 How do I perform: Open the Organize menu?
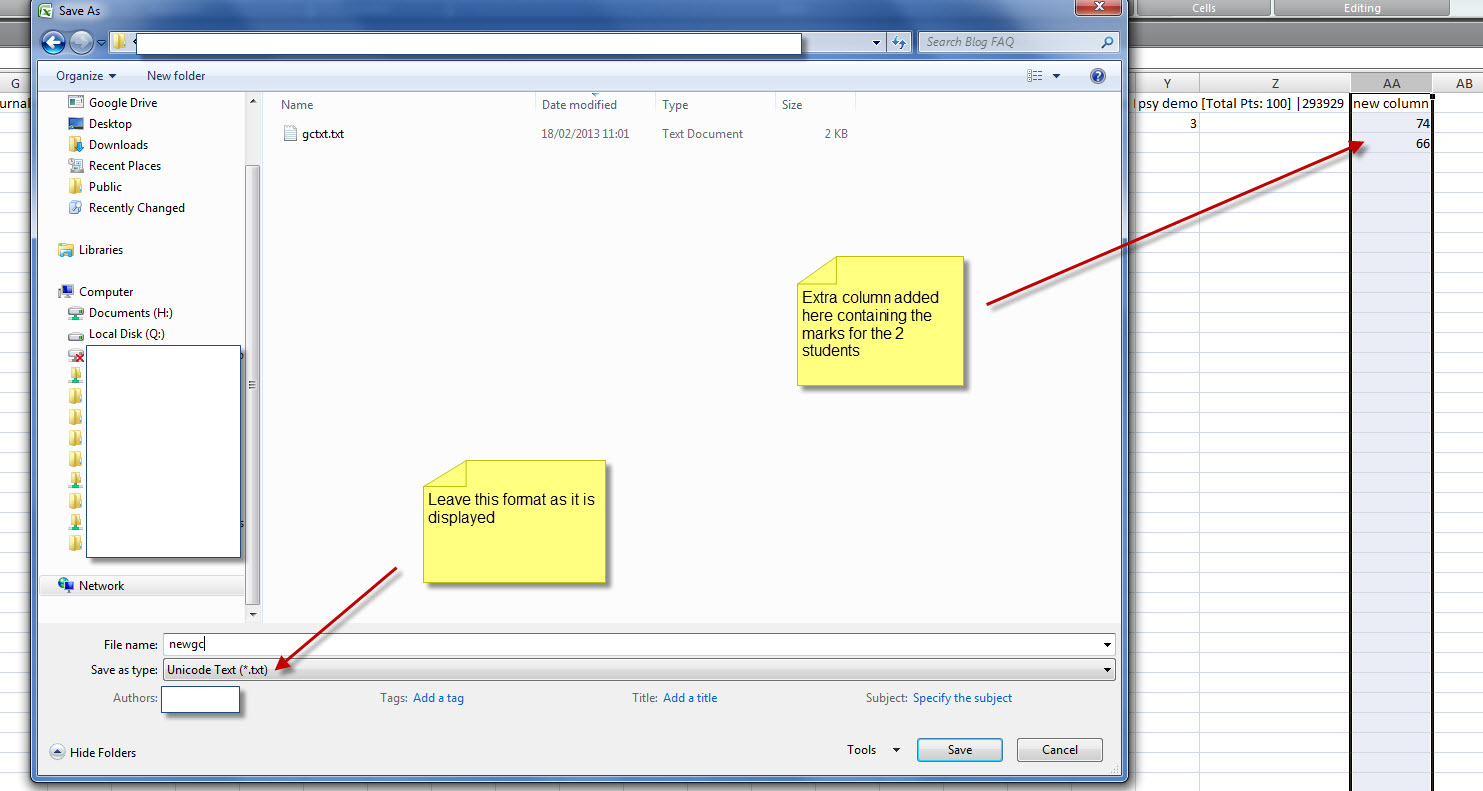pos(85,76)
